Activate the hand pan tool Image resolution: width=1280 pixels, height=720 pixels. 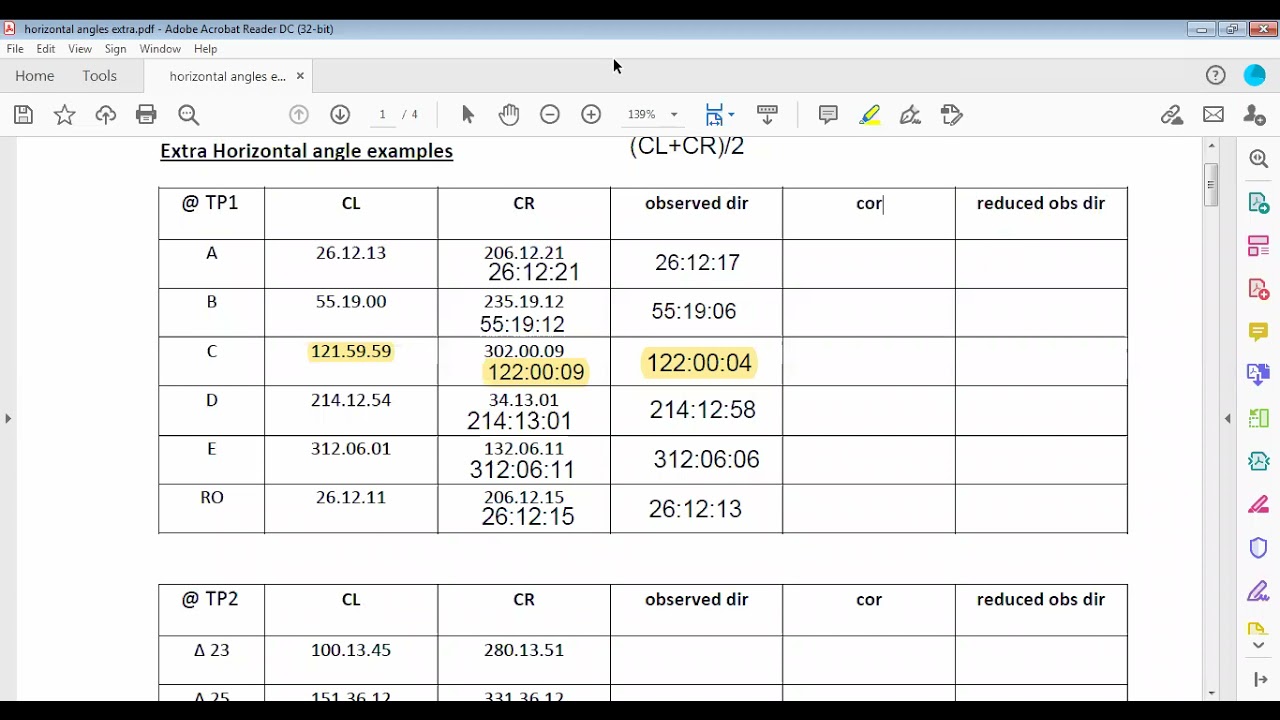509,115
